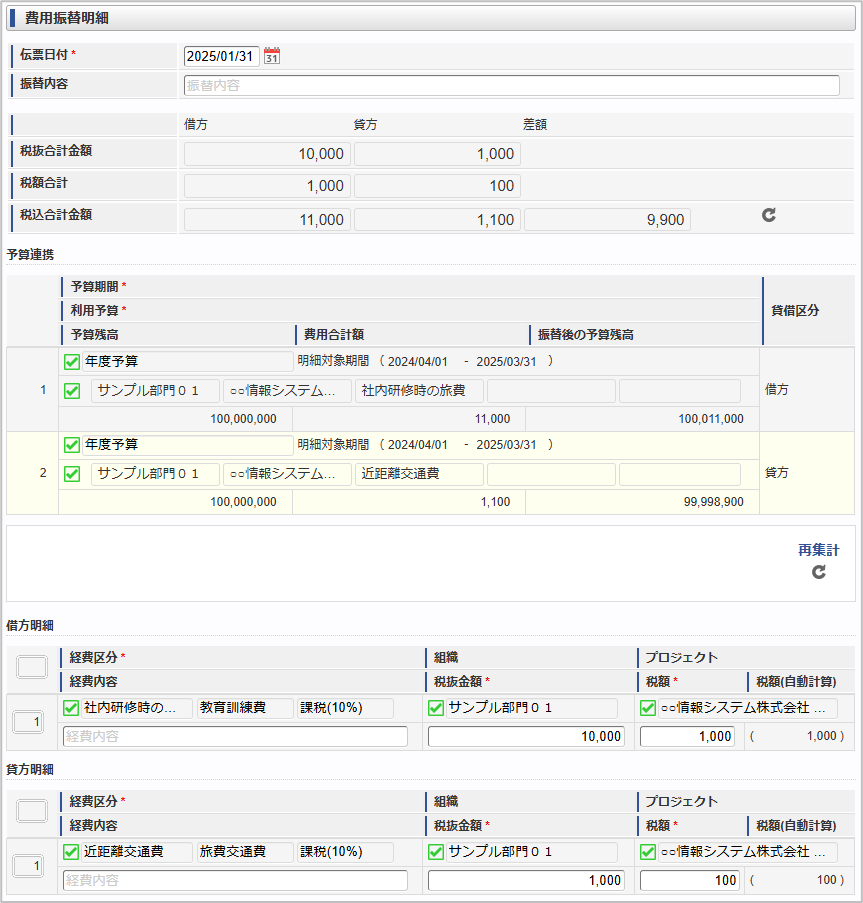Toggle project checkbox in the 貸方明細 row
The height and width of the screenshot is (903, 863).
pos(648,852)
